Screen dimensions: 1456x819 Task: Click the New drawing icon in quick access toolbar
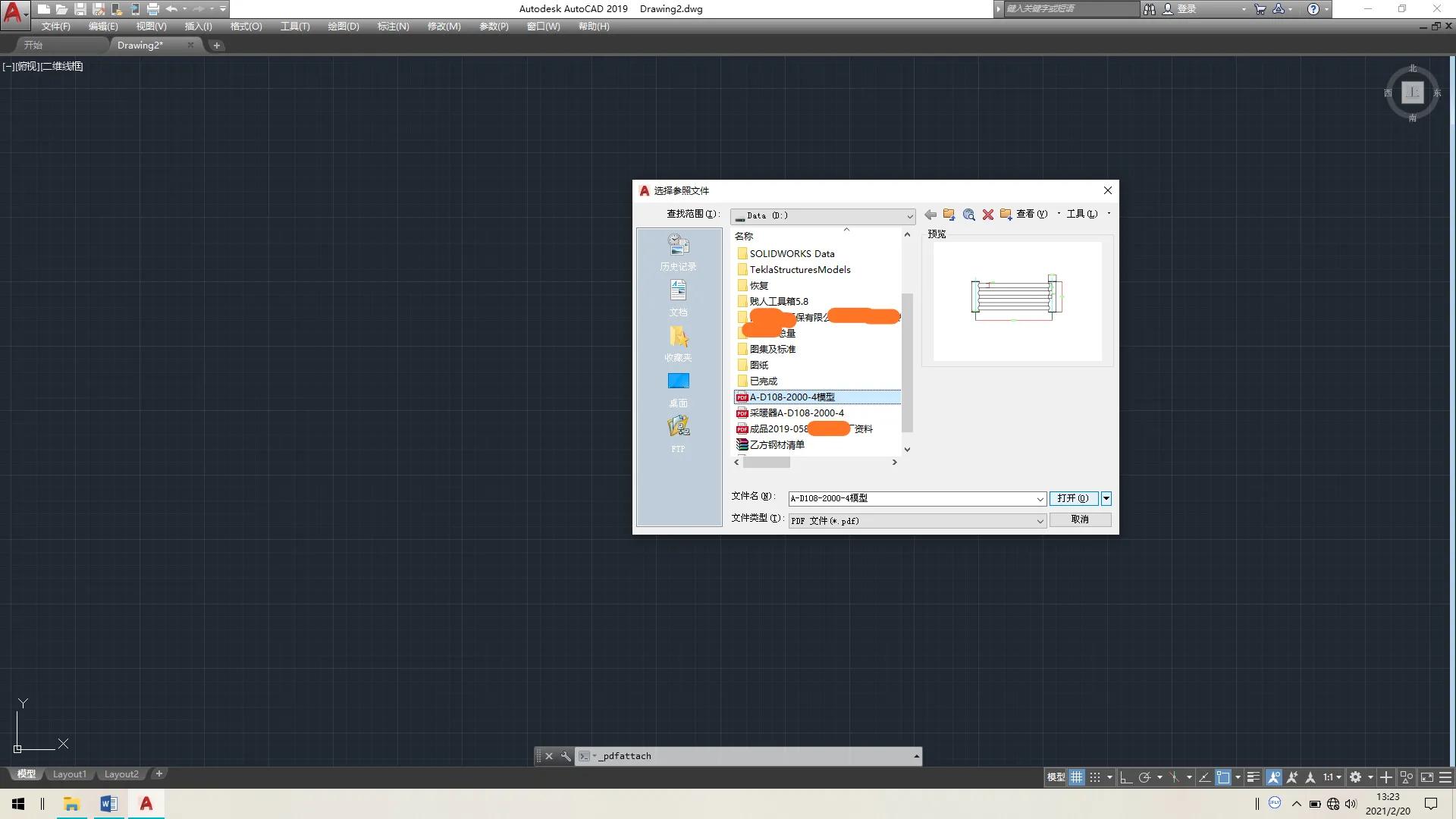point(44,9)
